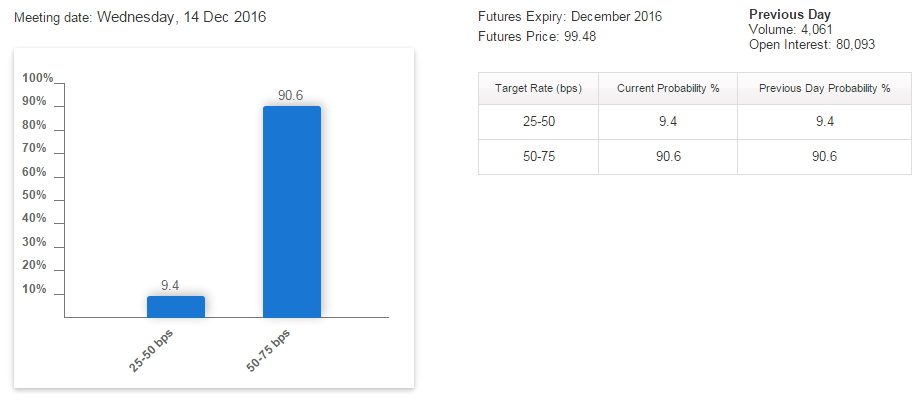Select the Current Probability % column header
920x403 pixels.
[668, 89]
